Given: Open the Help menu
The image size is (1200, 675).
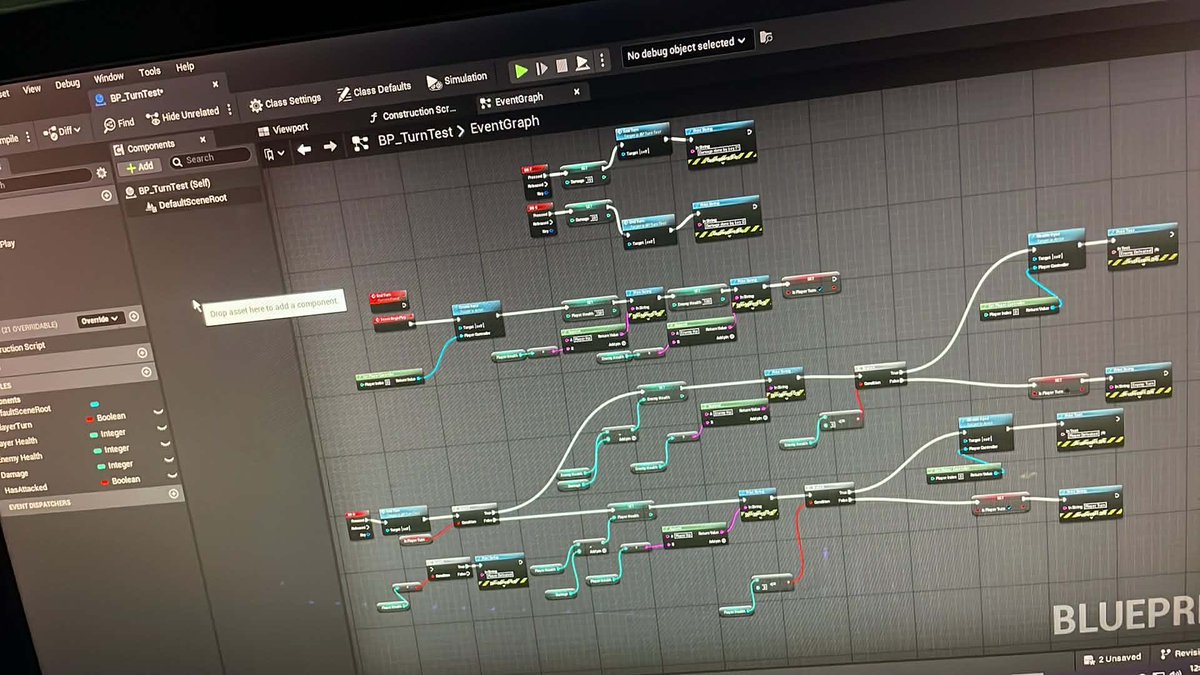Looking at the screenshot, I should click(x=185, y=67).
